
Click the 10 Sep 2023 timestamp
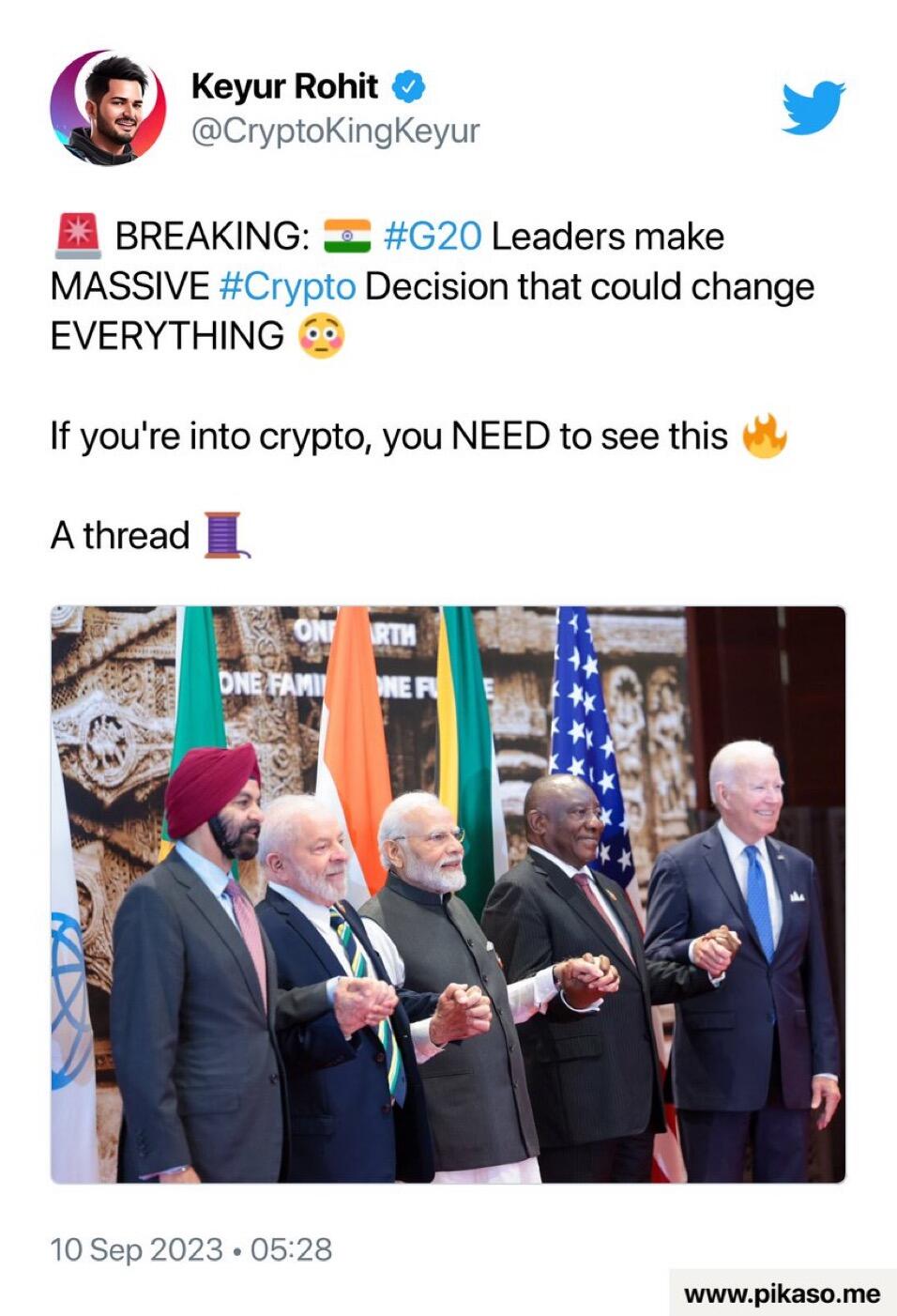[136, 1249]
